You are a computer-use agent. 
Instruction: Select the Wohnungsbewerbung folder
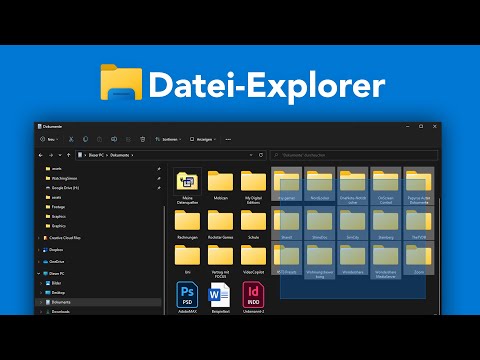320,260
